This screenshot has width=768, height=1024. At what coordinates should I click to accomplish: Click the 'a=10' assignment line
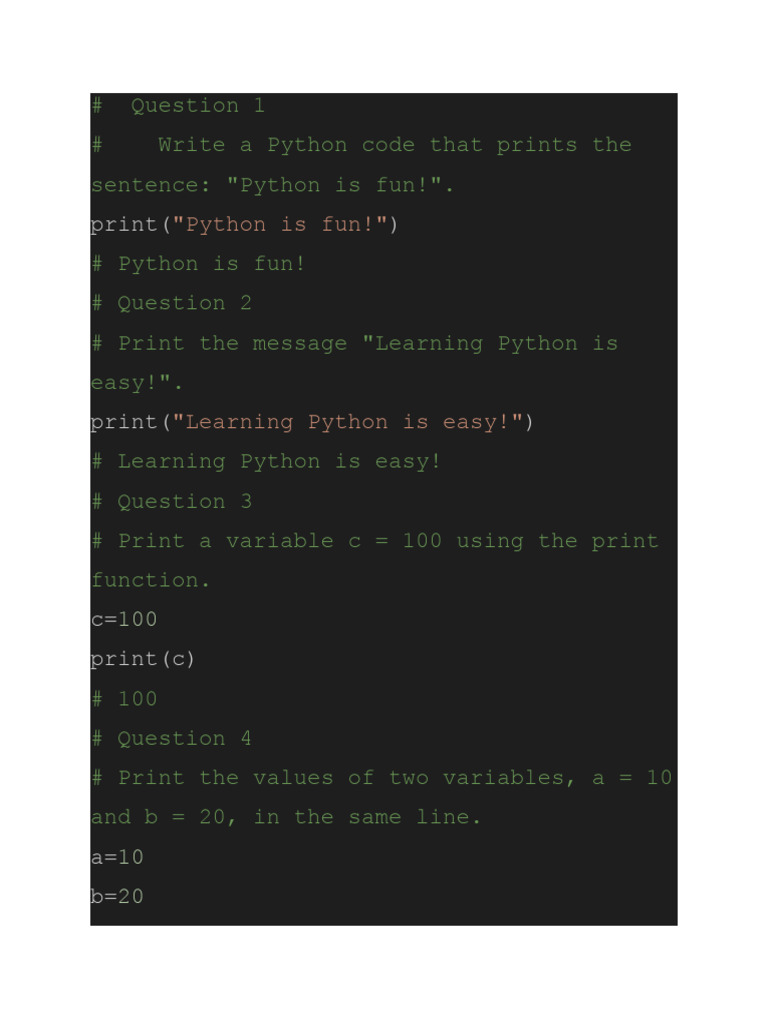pos(117,857)
